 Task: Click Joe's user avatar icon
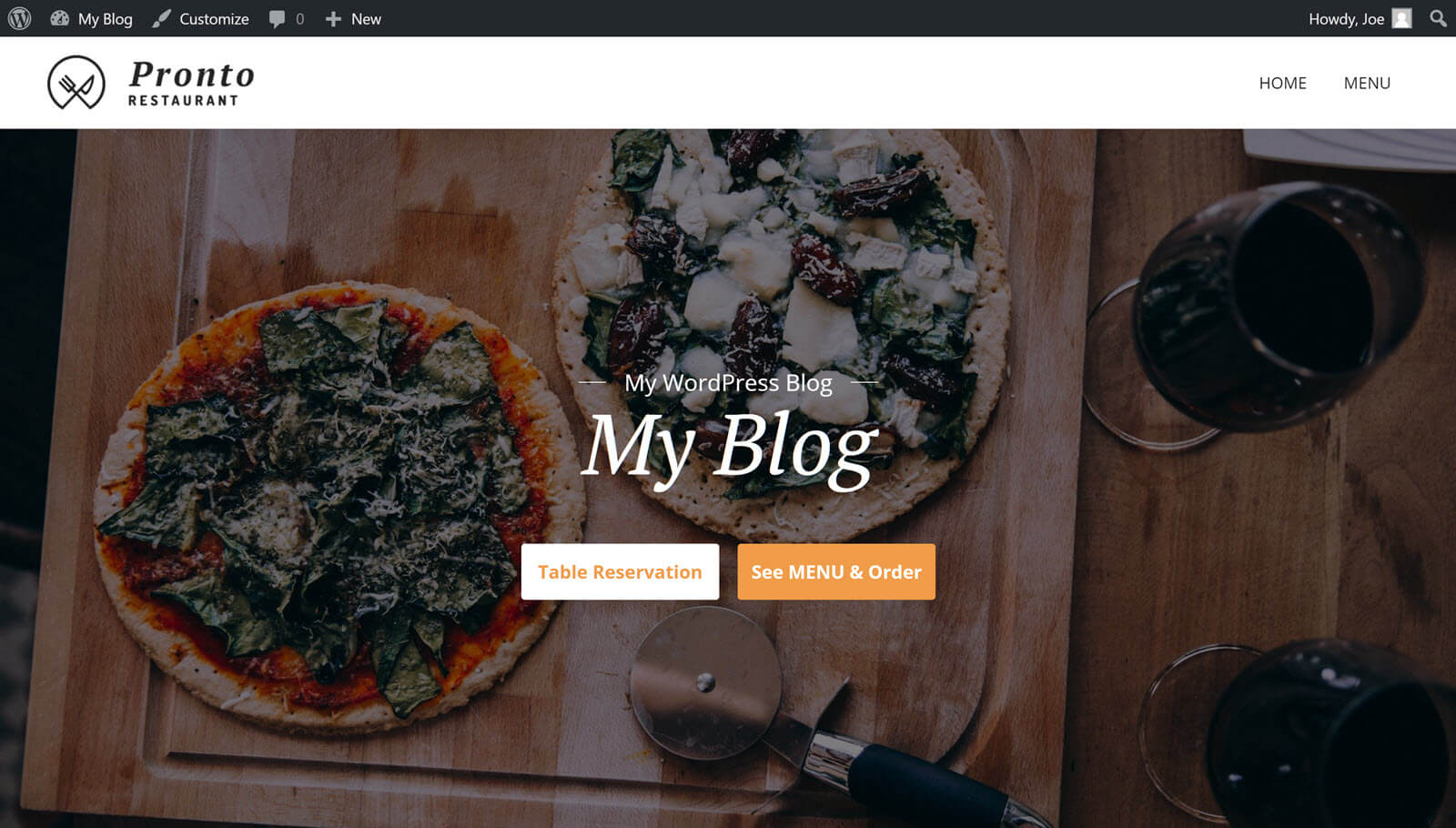point(1402,18)
